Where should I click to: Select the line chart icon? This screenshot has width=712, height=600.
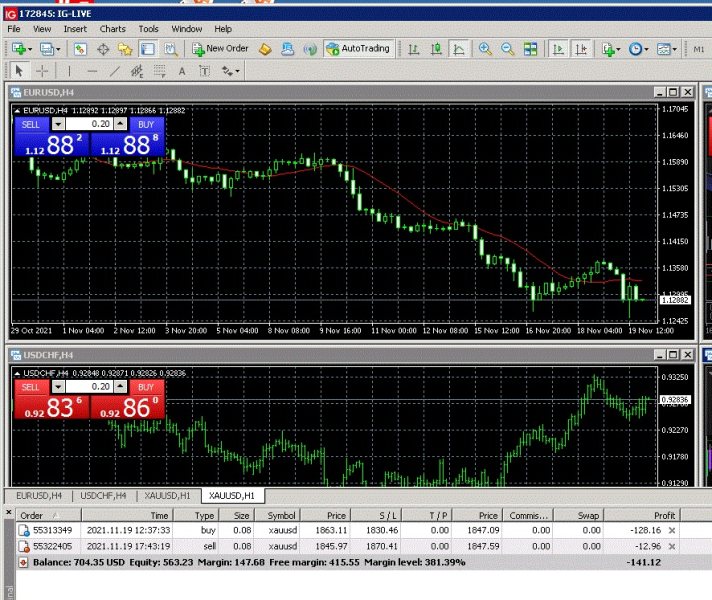tap(458, 48)
